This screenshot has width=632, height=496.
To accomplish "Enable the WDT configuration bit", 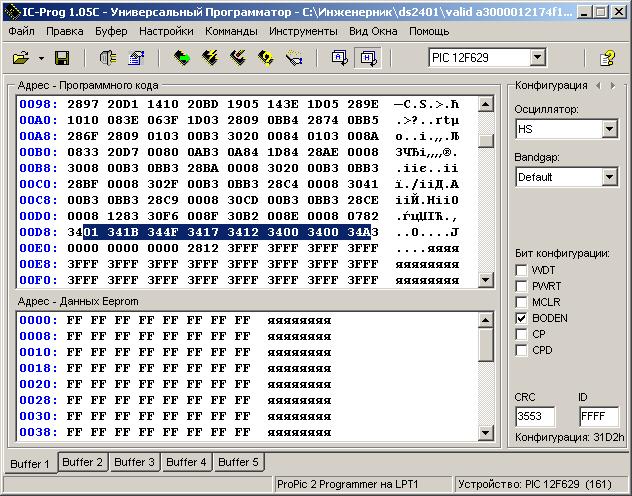I will 521,270.
